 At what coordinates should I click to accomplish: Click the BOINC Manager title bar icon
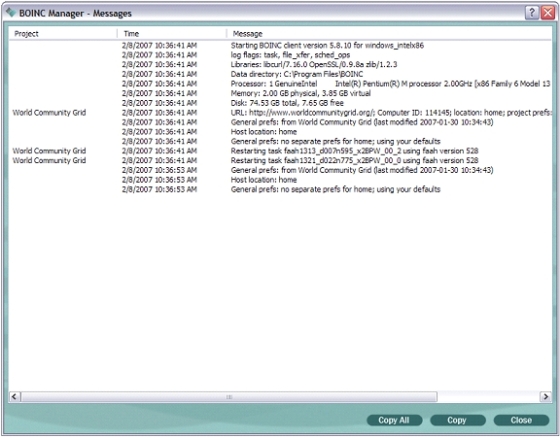(11, 13)
